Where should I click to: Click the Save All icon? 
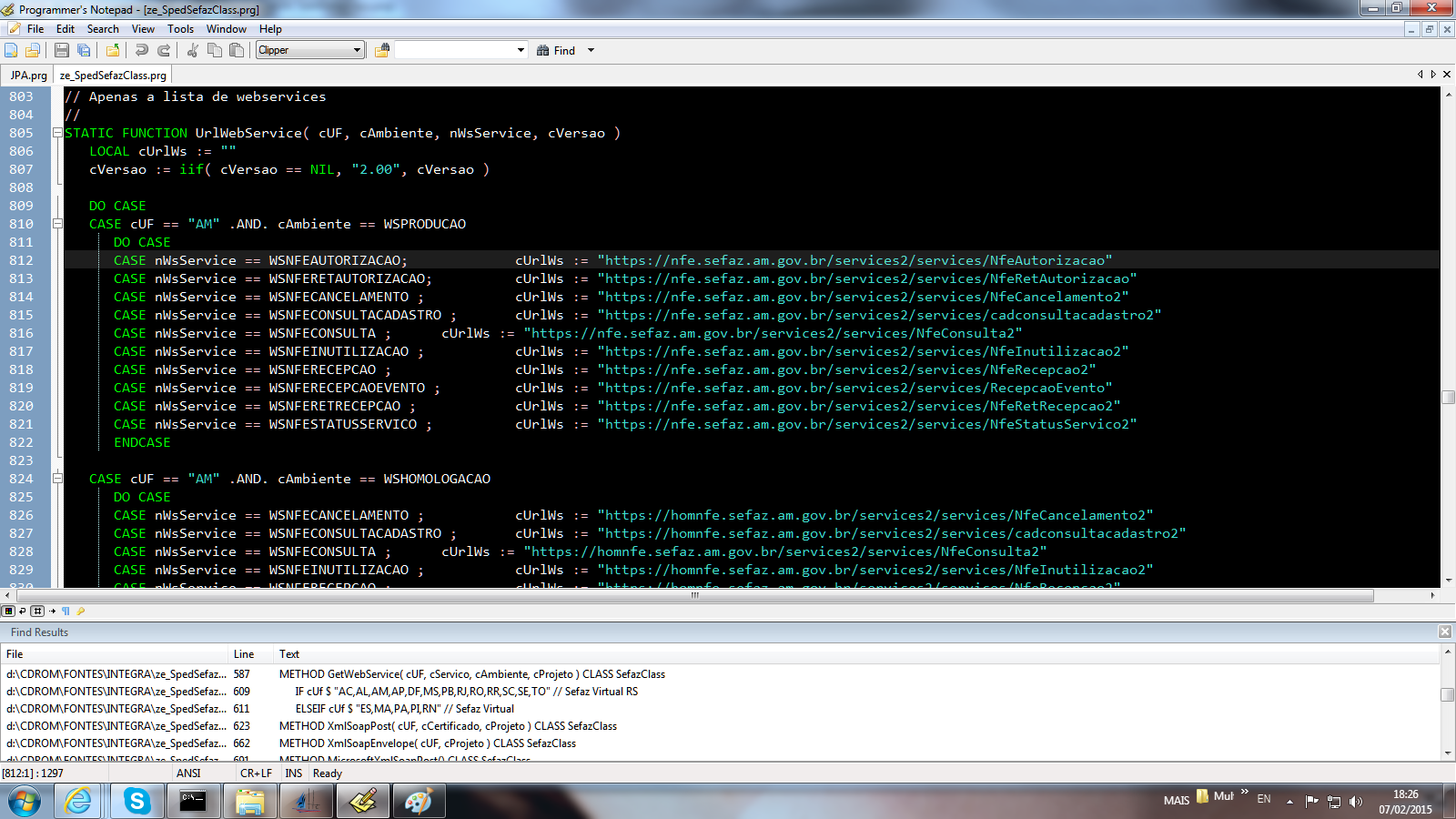(x=84, y=50)
